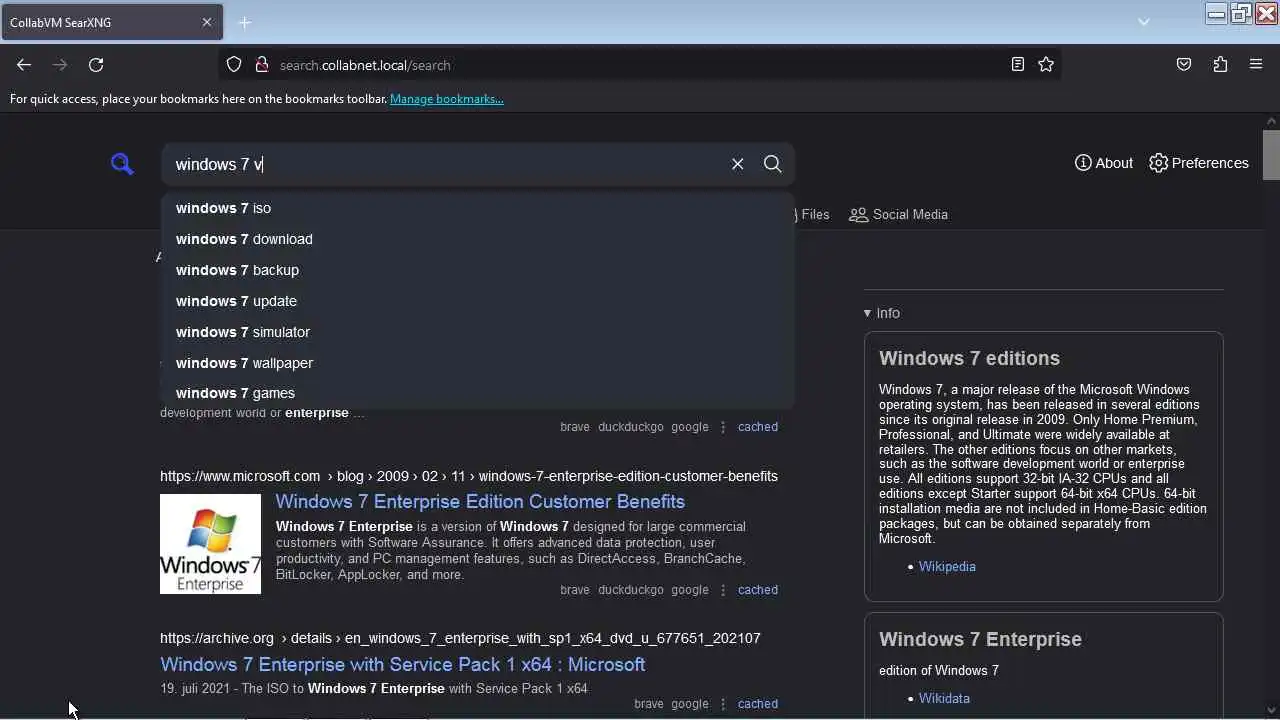Go back to previous page

[24, 65]
